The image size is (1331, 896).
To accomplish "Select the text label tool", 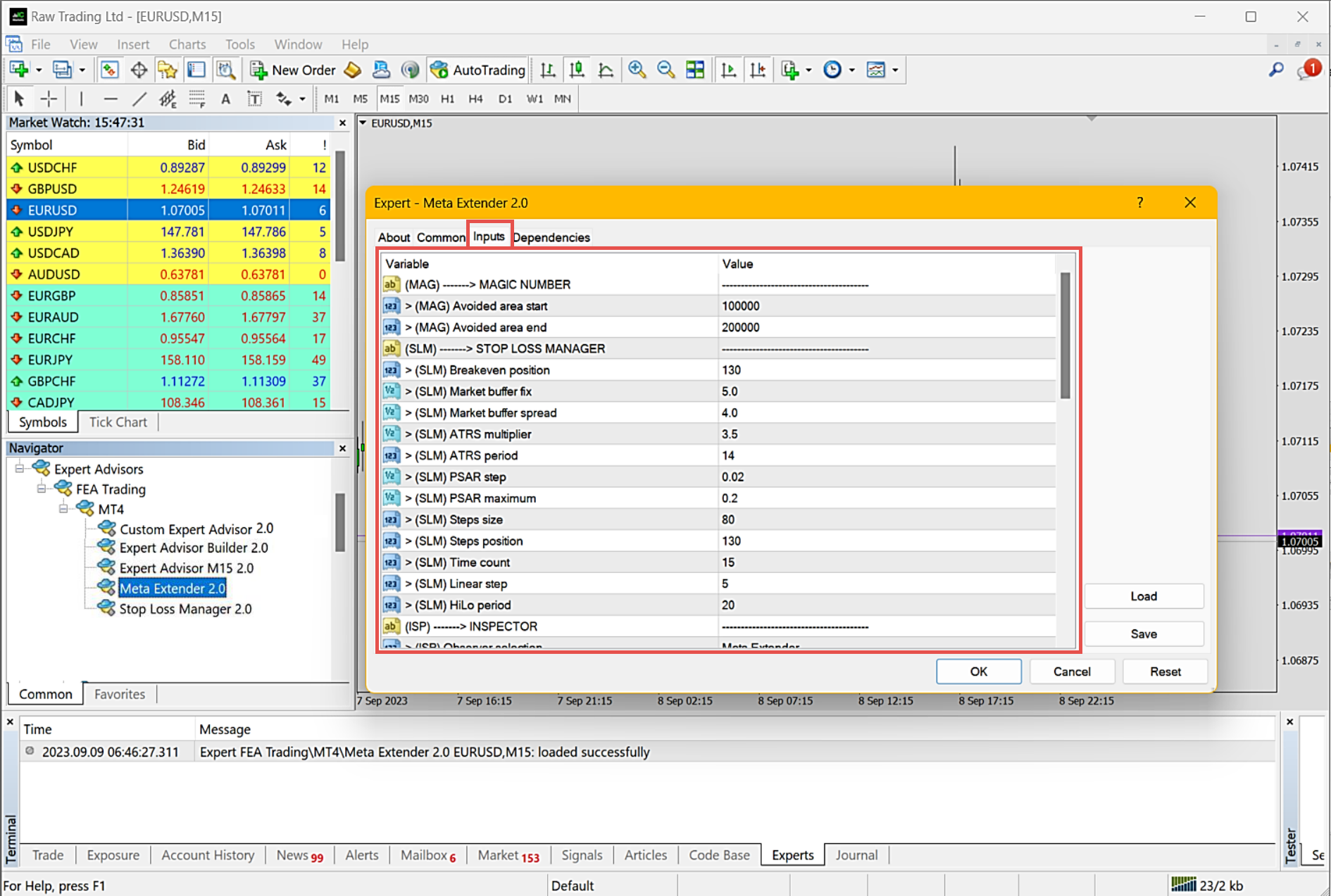I will 254,99.
